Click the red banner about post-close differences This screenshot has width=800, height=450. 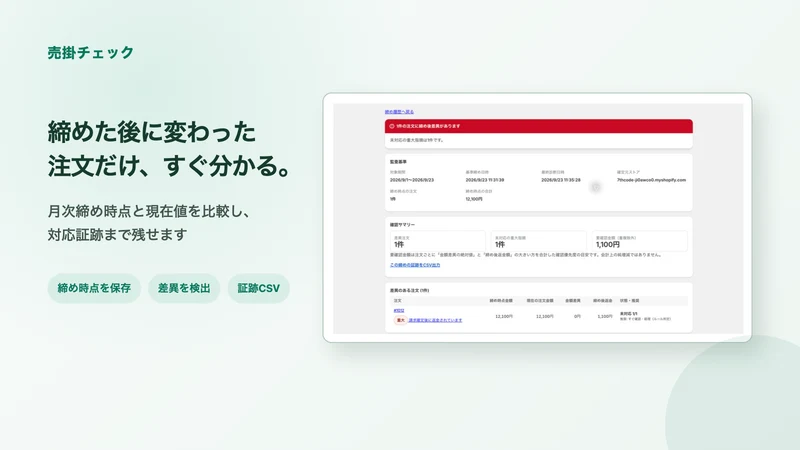tap(539, 126)
